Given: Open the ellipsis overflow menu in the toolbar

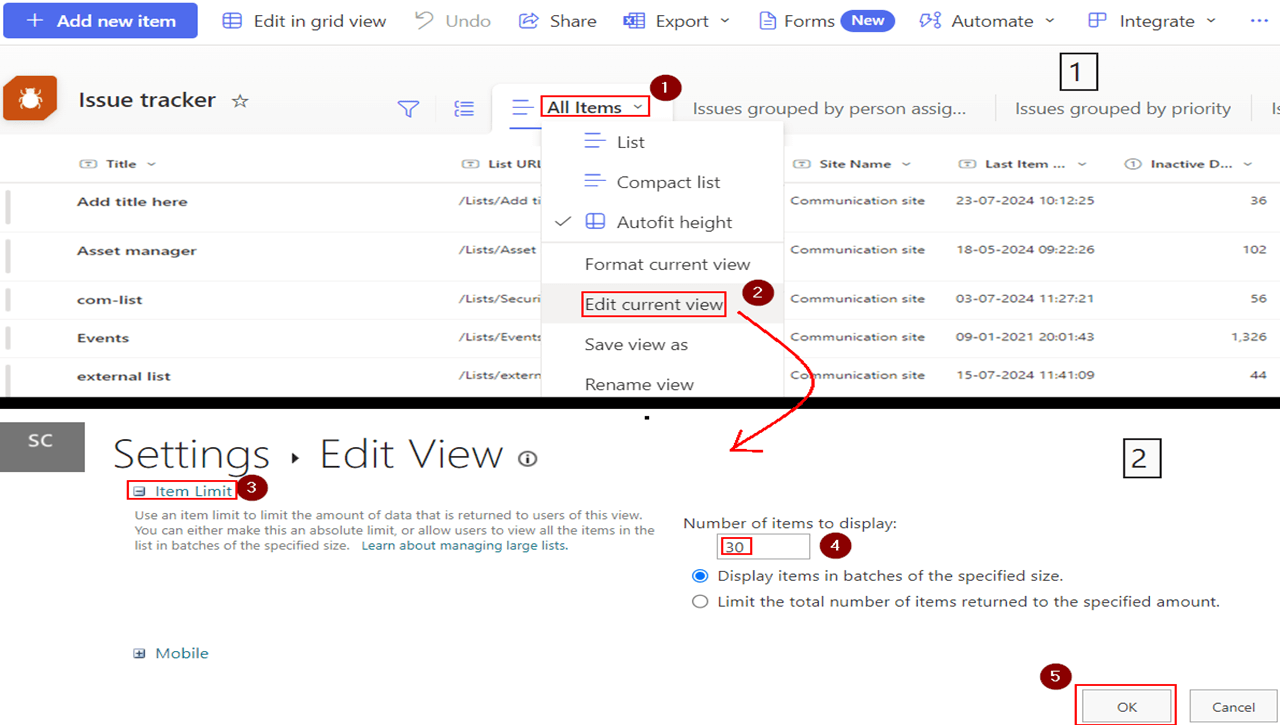Looking at the screenshot, I should coord(1258,20).
